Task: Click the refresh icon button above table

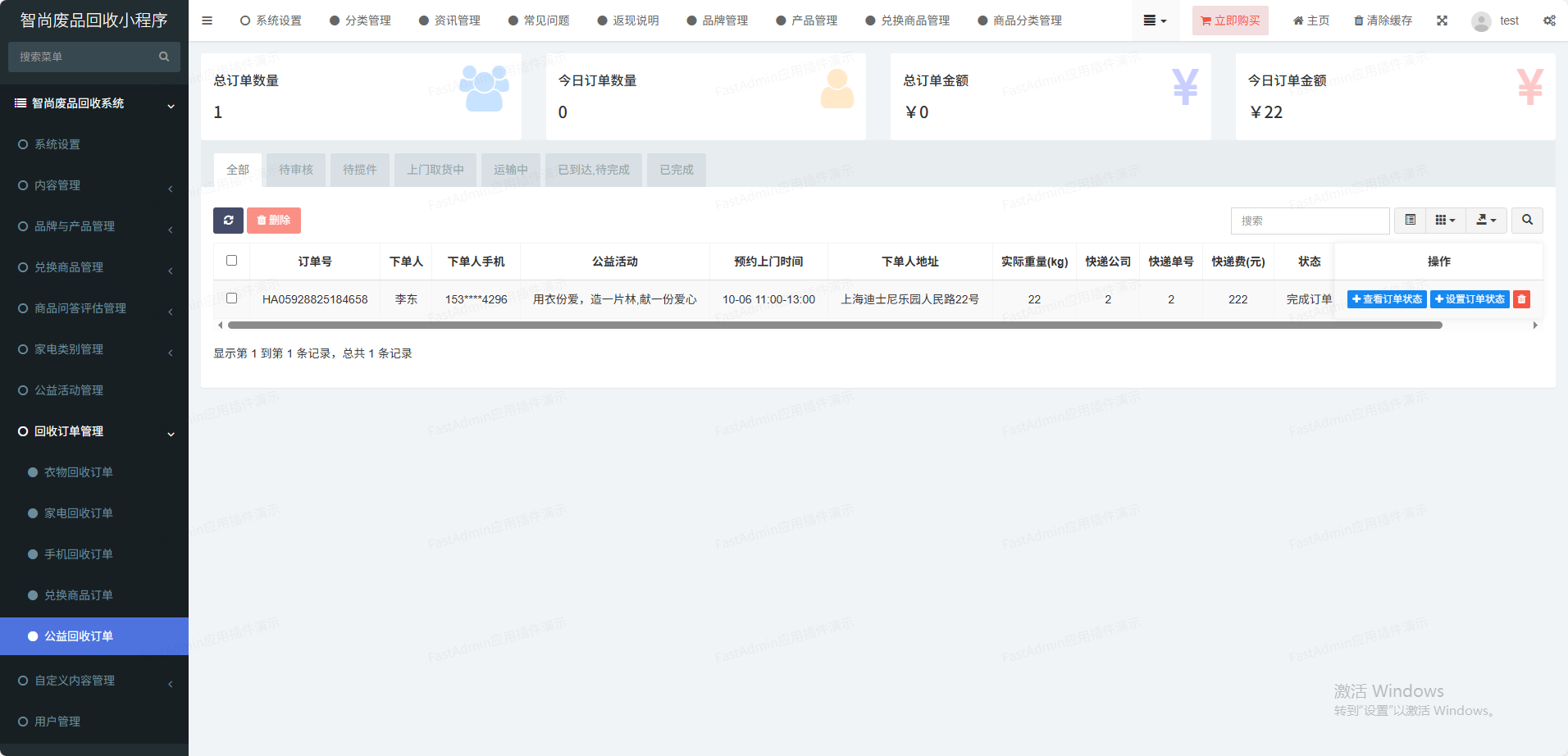Action: click(x=228, y=221)
